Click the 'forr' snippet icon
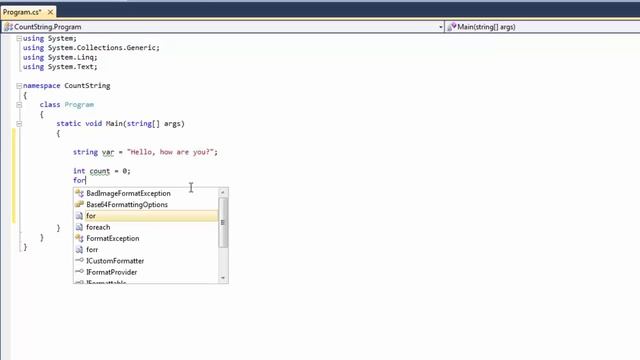 coord(79,250)
